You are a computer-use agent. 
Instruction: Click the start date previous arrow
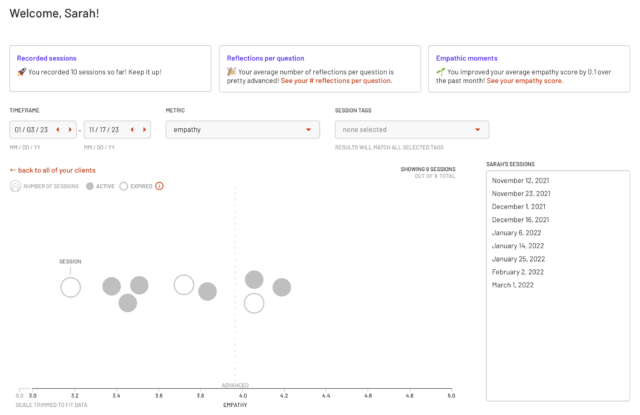click(x=58, y=129)
